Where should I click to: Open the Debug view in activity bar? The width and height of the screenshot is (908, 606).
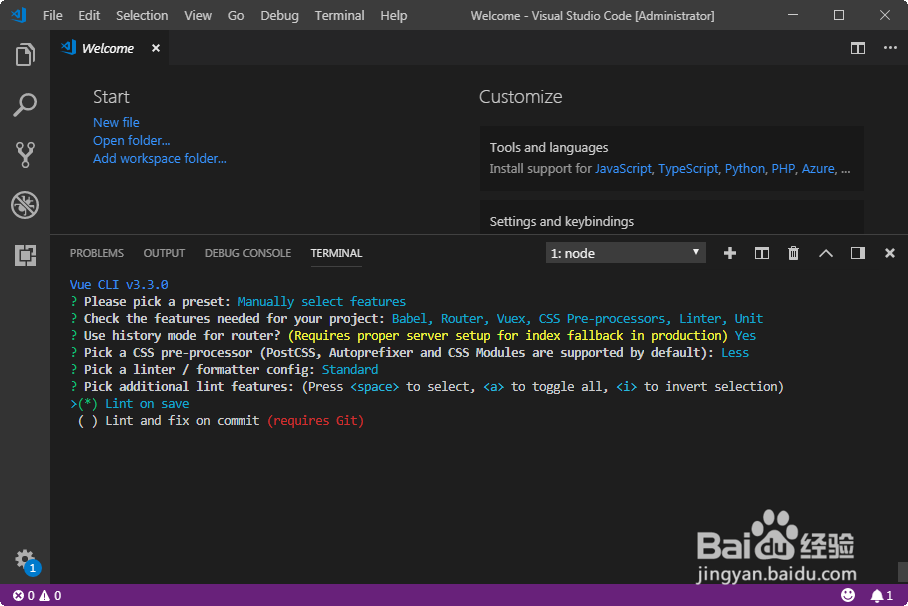coord(25,205)
